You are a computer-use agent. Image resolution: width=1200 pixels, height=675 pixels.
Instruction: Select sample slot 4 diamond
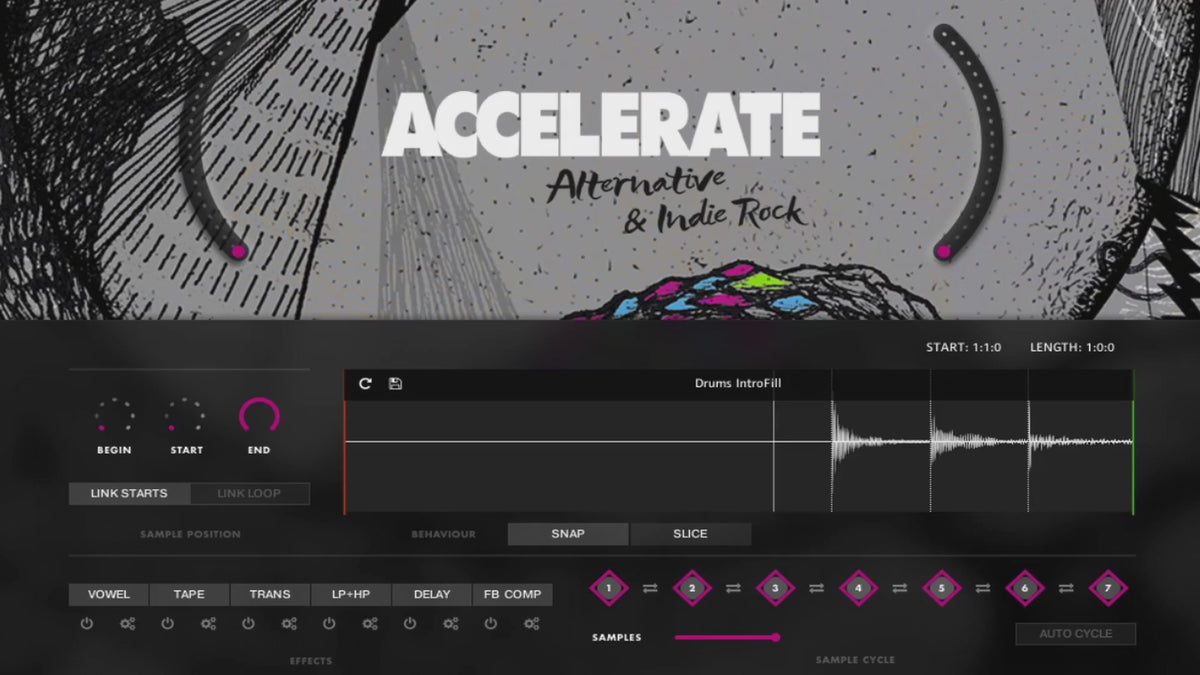tap(857, 588)
